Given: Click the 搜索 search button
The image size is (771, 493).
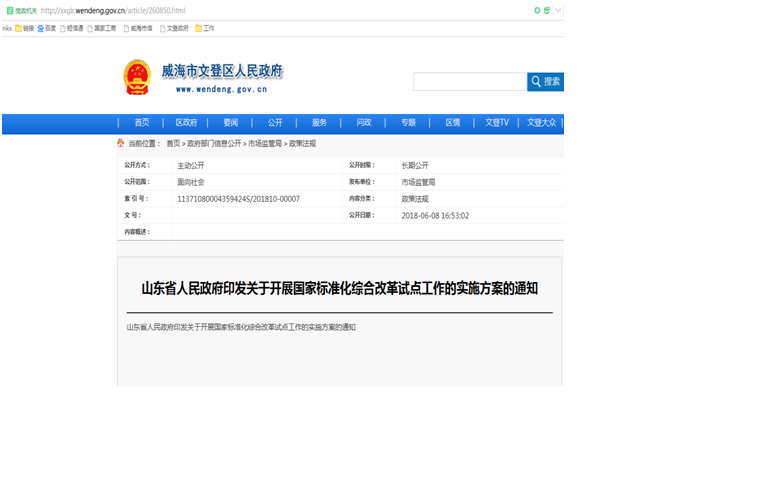Looking at the screenshot, I should [546, 81].
